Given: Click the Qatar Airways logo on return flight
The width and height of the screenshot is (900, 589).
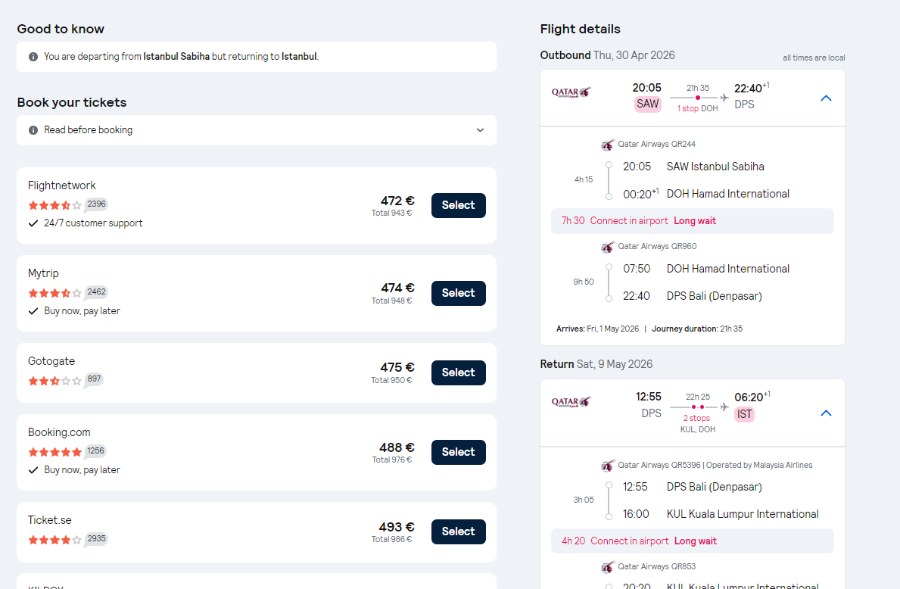Looking at the screenshot, I should 571,402.
